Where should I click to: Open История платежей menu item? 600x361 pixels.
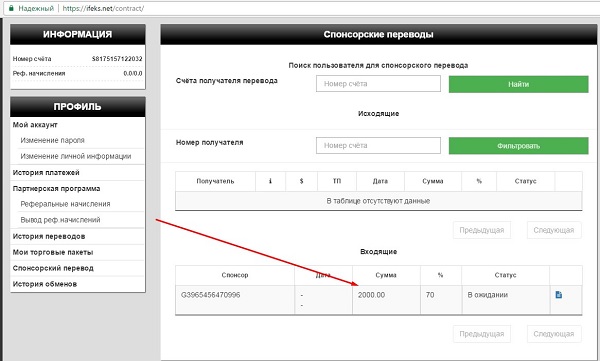(46, 173)
